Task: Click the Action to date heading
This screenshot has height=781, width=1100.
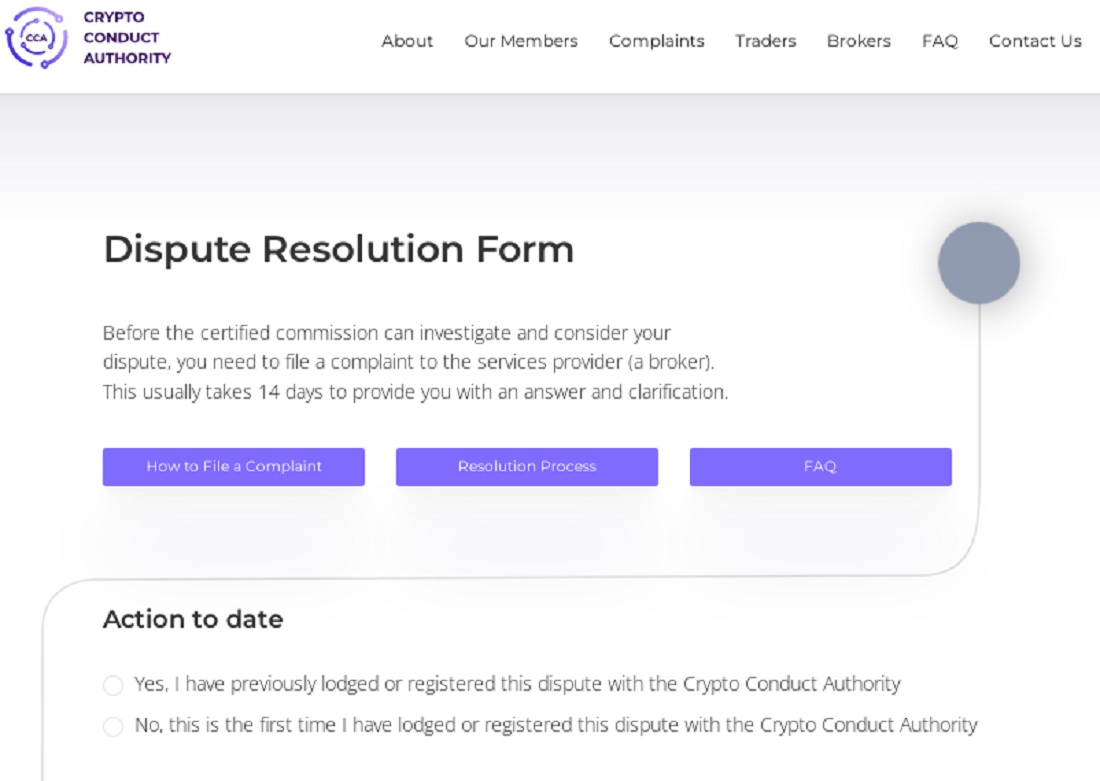Action: 193,619
